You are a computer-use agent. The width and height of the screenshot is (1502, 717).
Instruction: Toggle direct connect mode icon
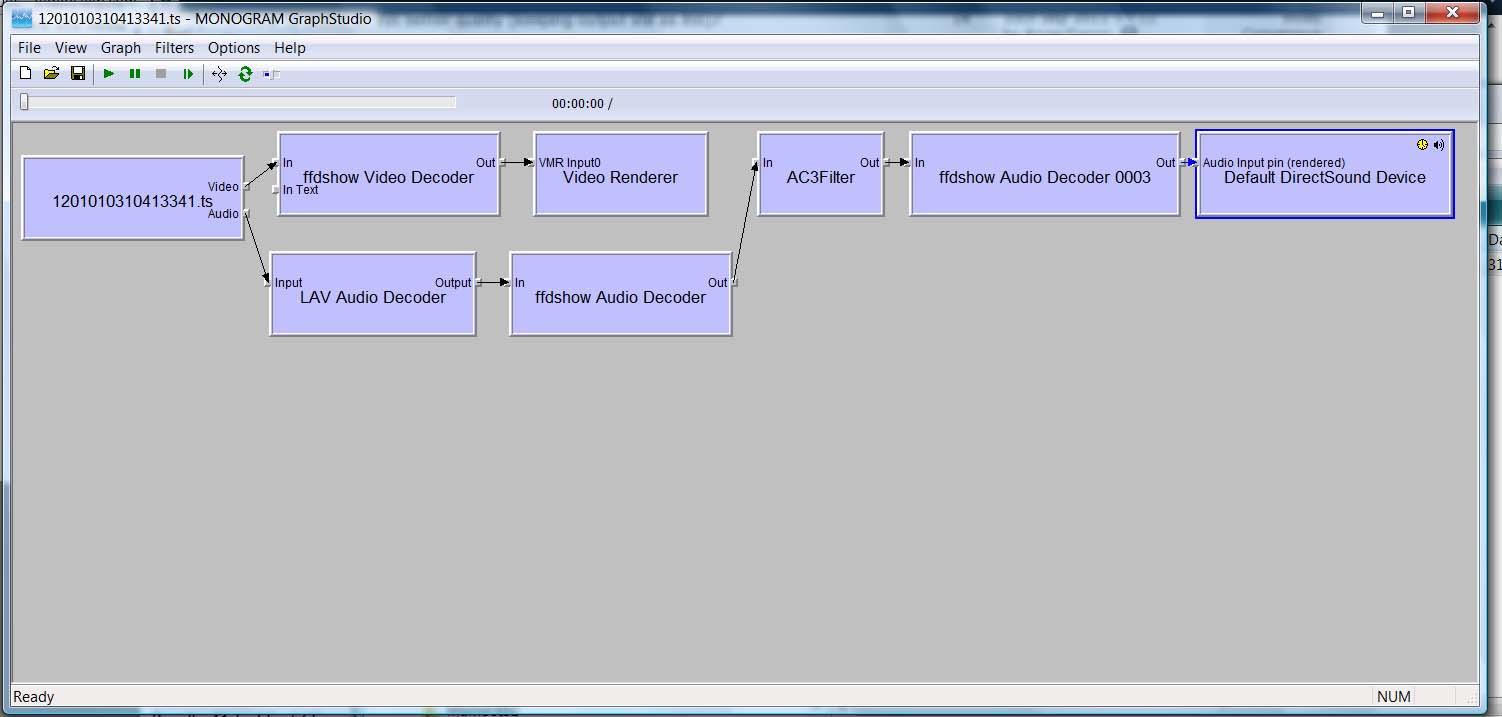point(219,73)
